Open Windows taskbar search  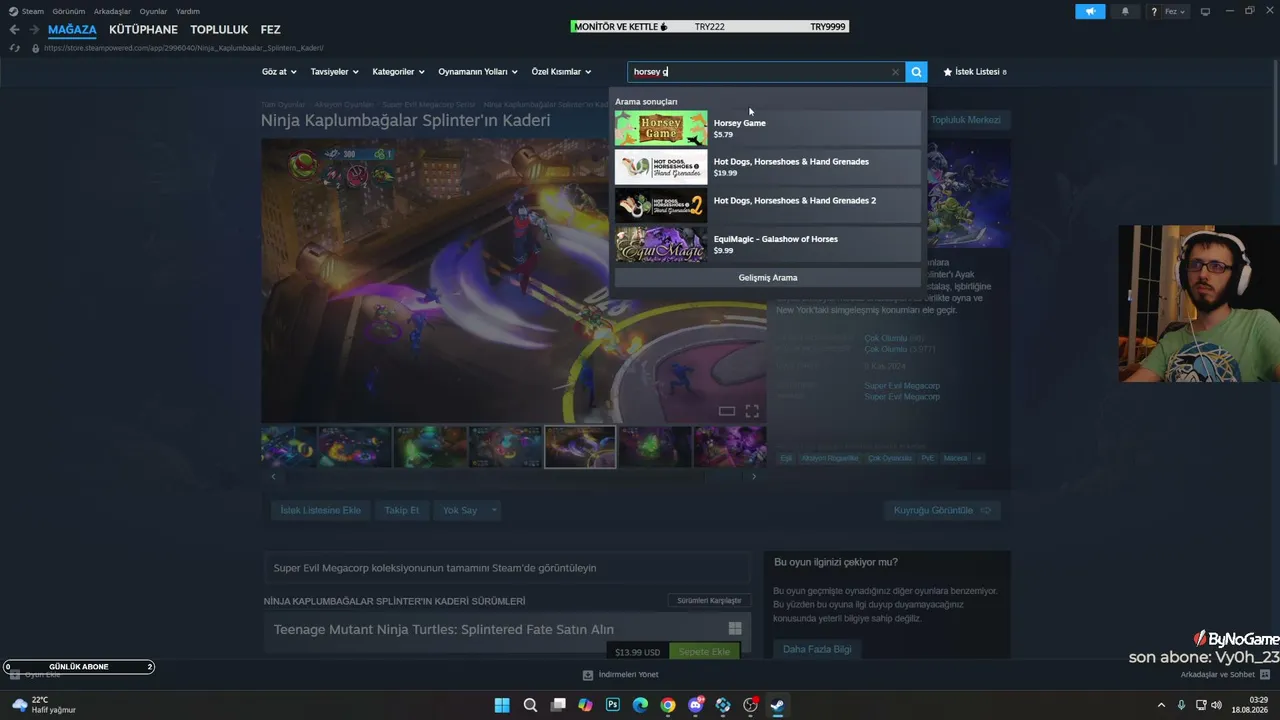click(530, 705)
